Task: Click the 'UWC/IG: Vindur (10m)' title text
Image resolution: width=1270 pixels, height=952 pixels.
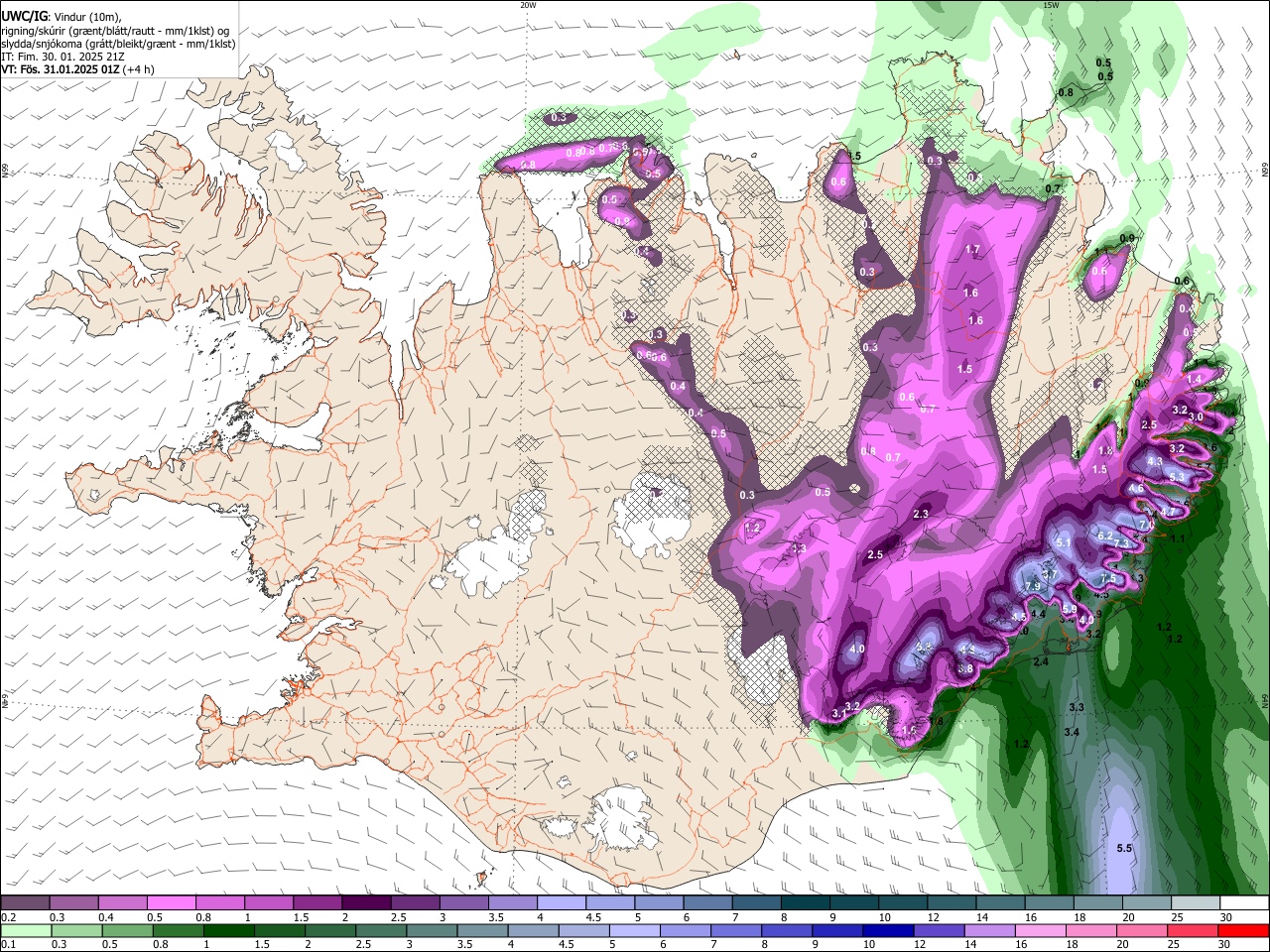Action: [x=62, y=17]
